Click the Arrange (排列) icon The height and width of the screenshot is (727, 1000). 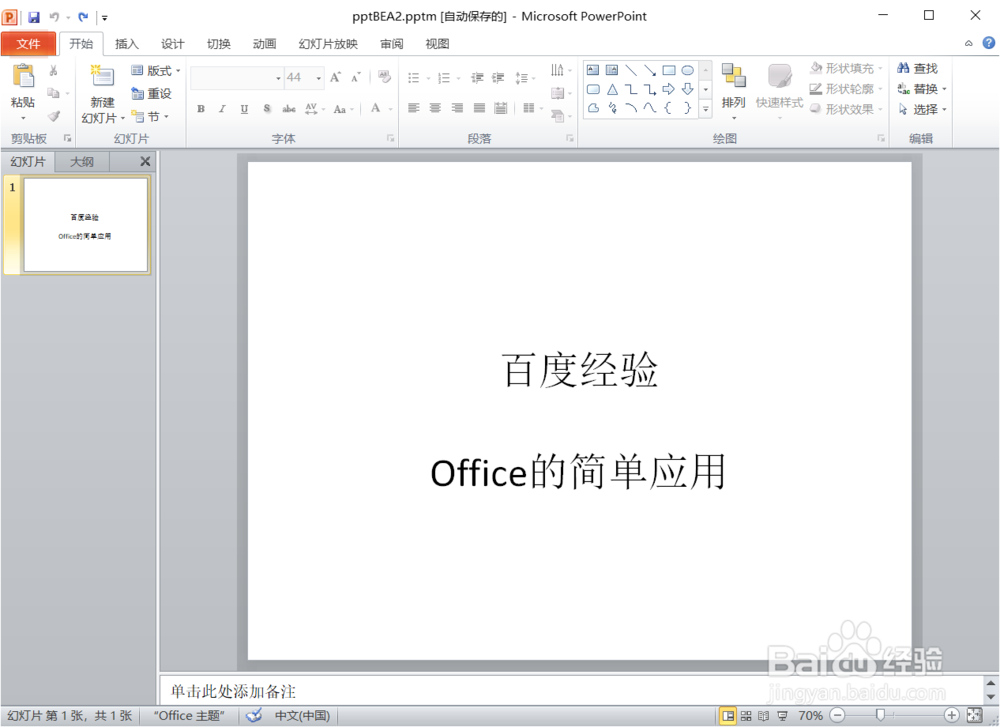click(733, 76)
